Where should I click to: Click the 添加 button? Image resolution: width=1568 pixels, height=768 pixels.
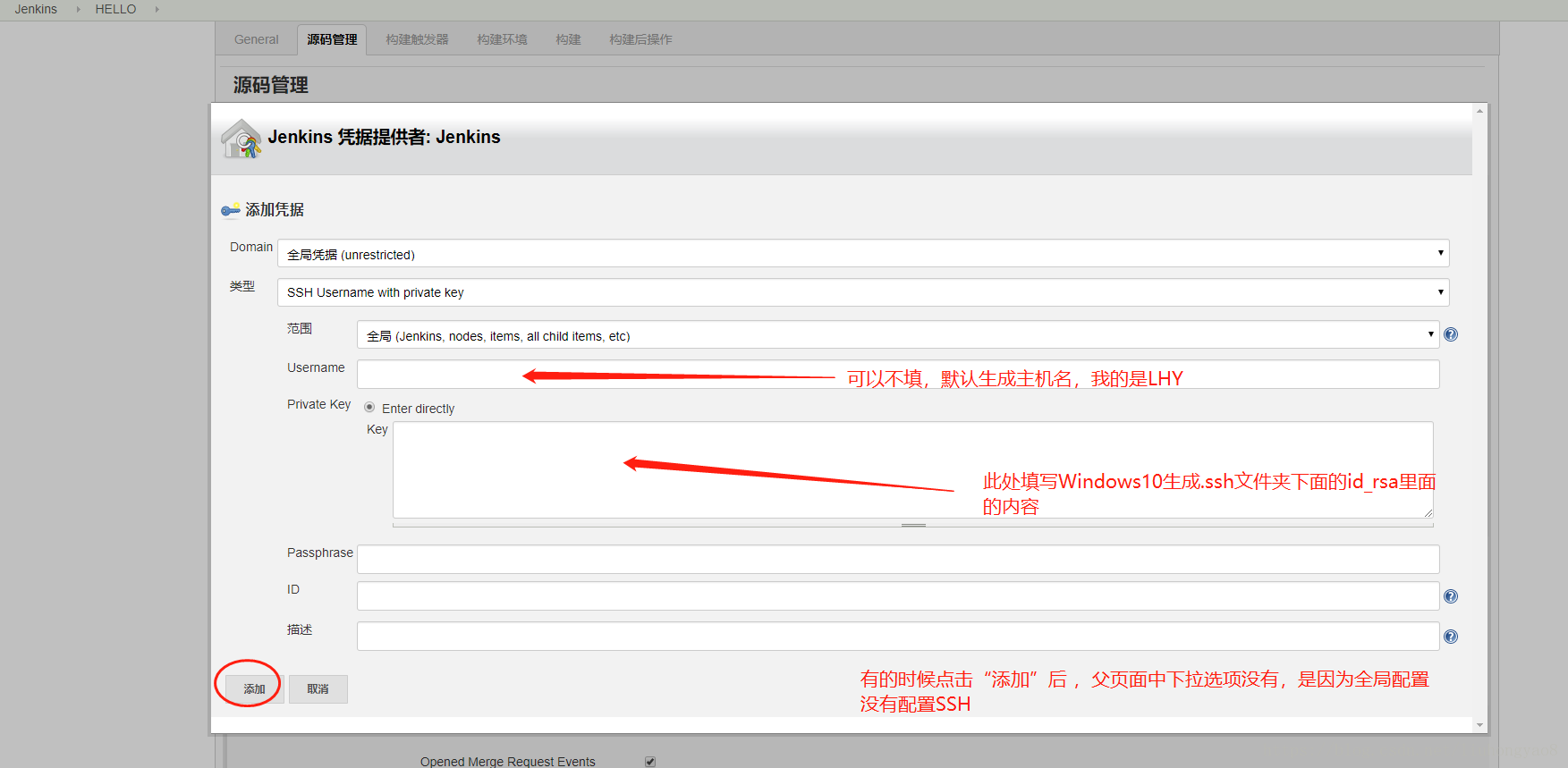pos(254,688)
